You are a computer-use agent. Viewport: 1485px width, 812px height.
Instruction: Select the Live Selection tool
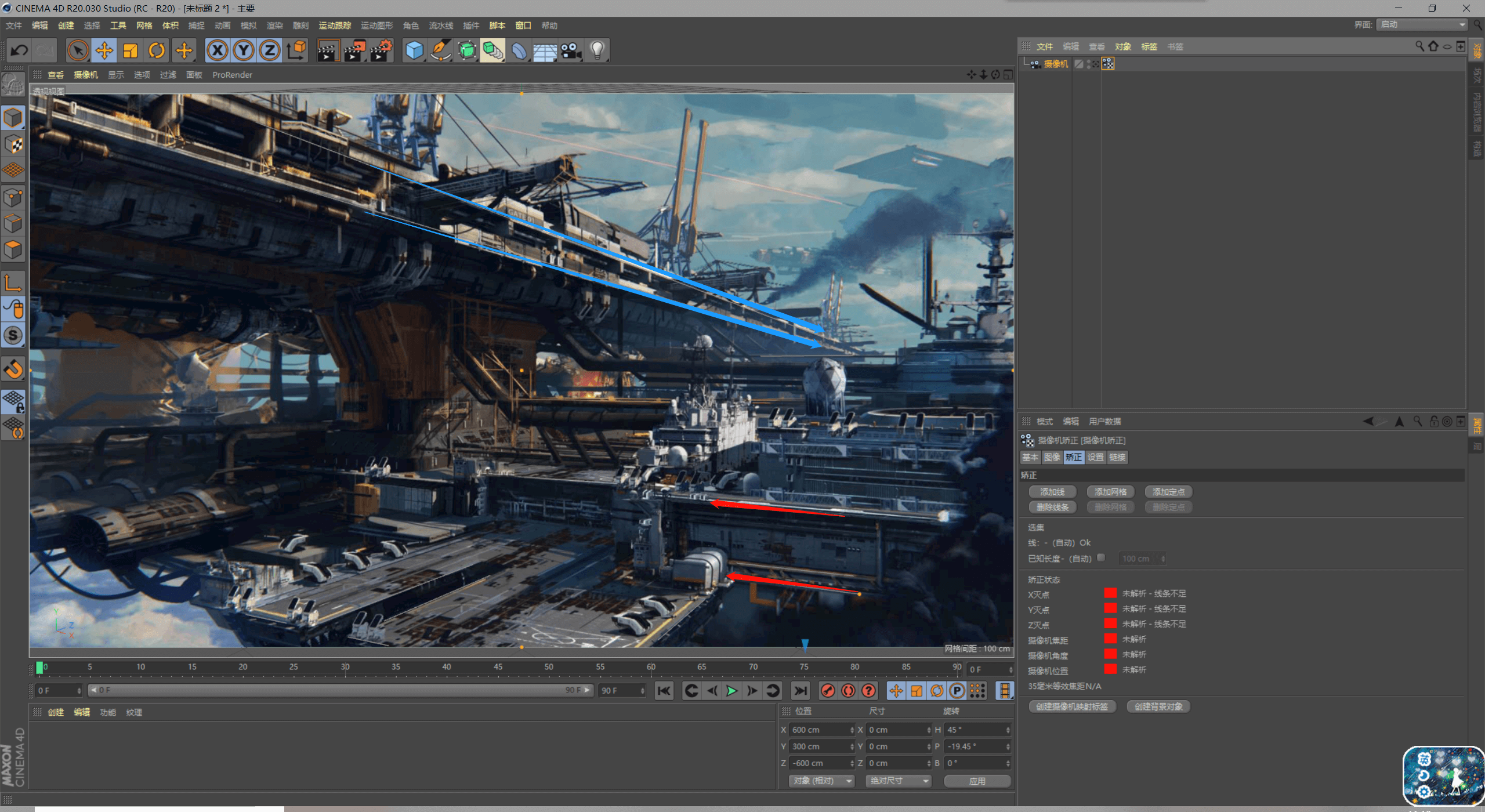[x=78, y=50]
